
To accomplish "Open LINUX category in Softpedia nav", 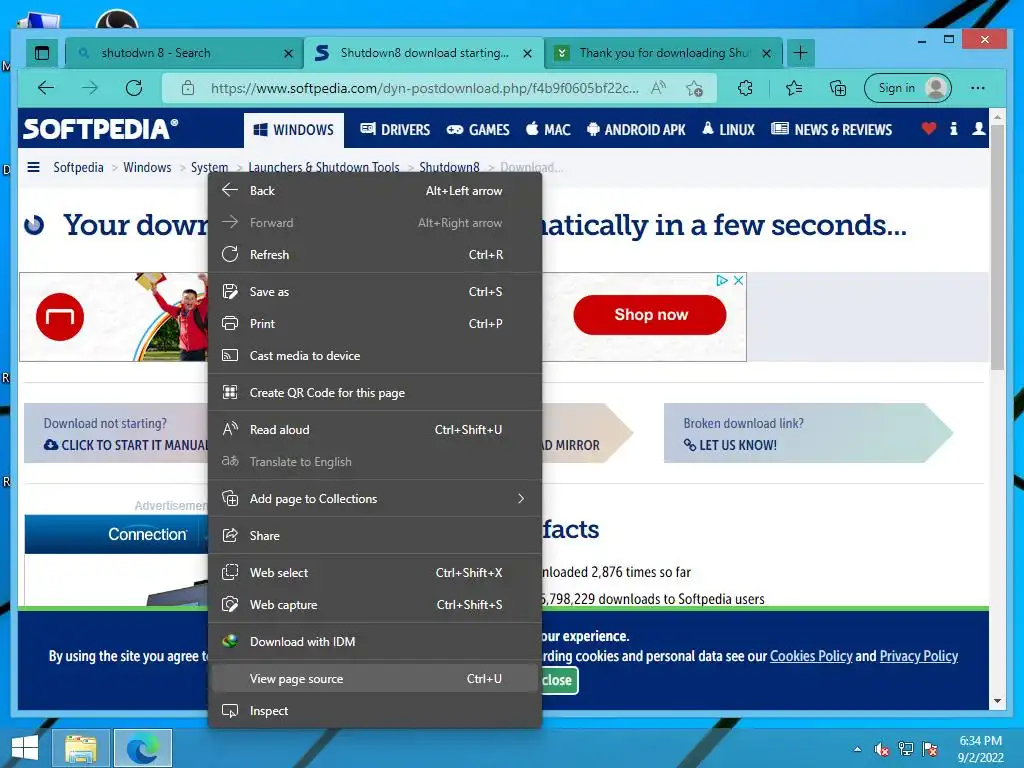I will pos(729,129).
